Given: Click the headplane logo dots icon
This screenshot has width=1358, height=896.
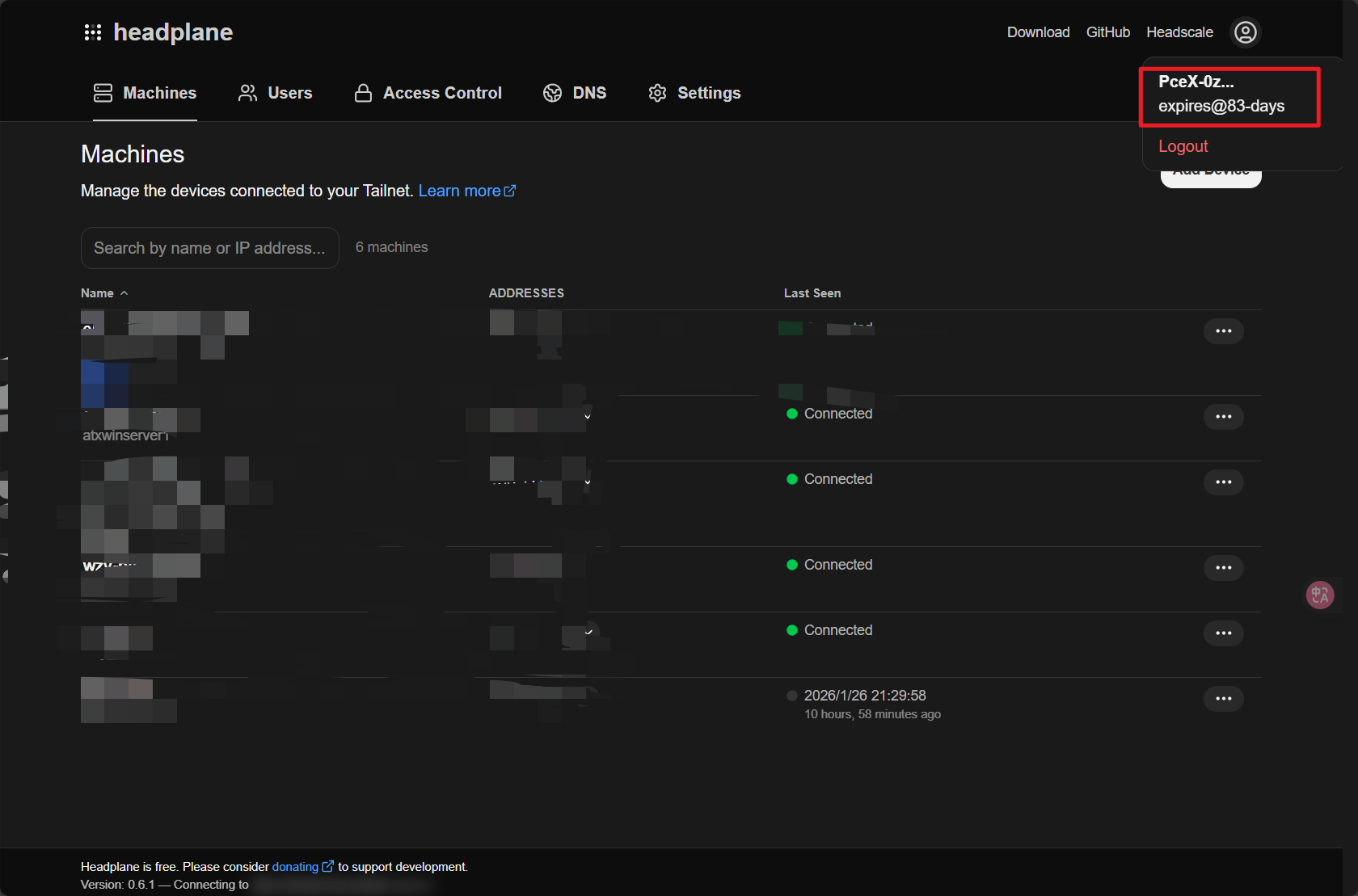Looking at the screenshot, I should [93, 32].
